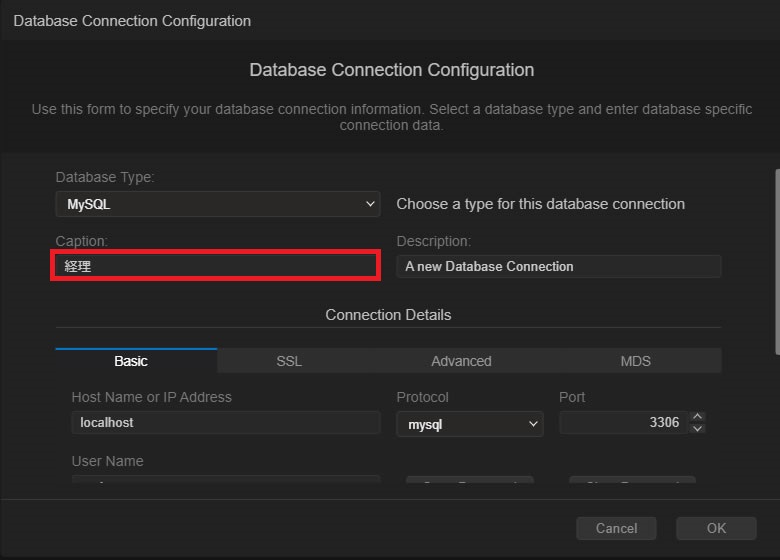Click the User Name input field
This screenshot has width=780, height=560.
click(225, 481)
